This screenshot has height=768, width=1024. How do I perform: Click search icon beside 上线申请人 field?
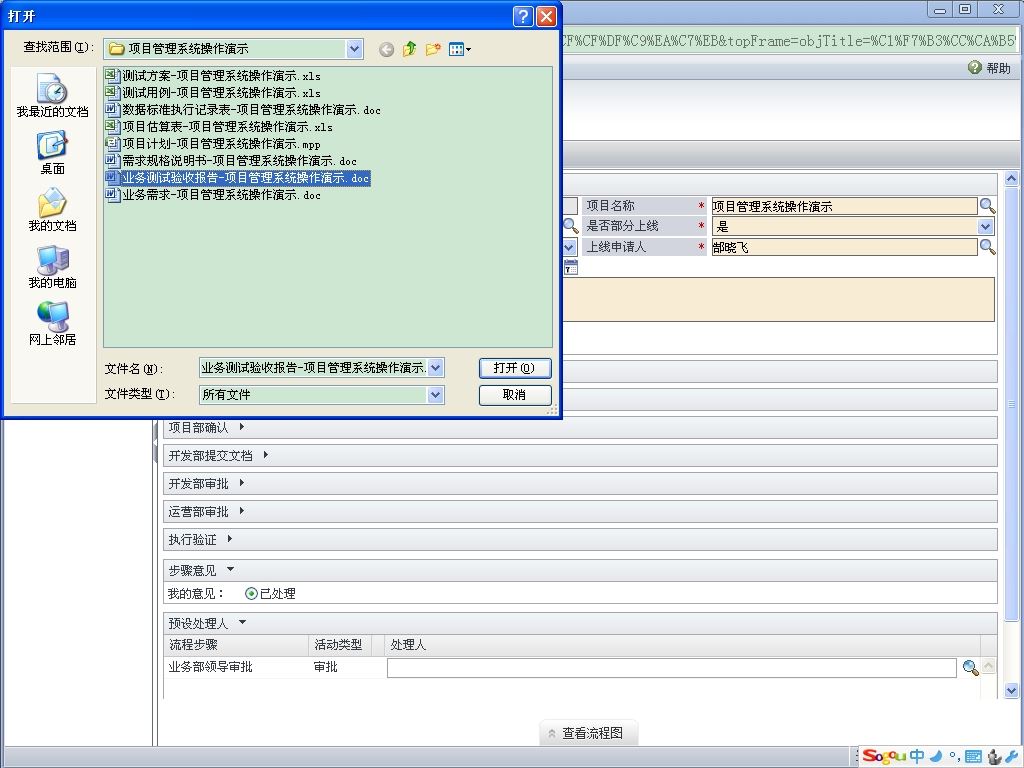[987, 247]
